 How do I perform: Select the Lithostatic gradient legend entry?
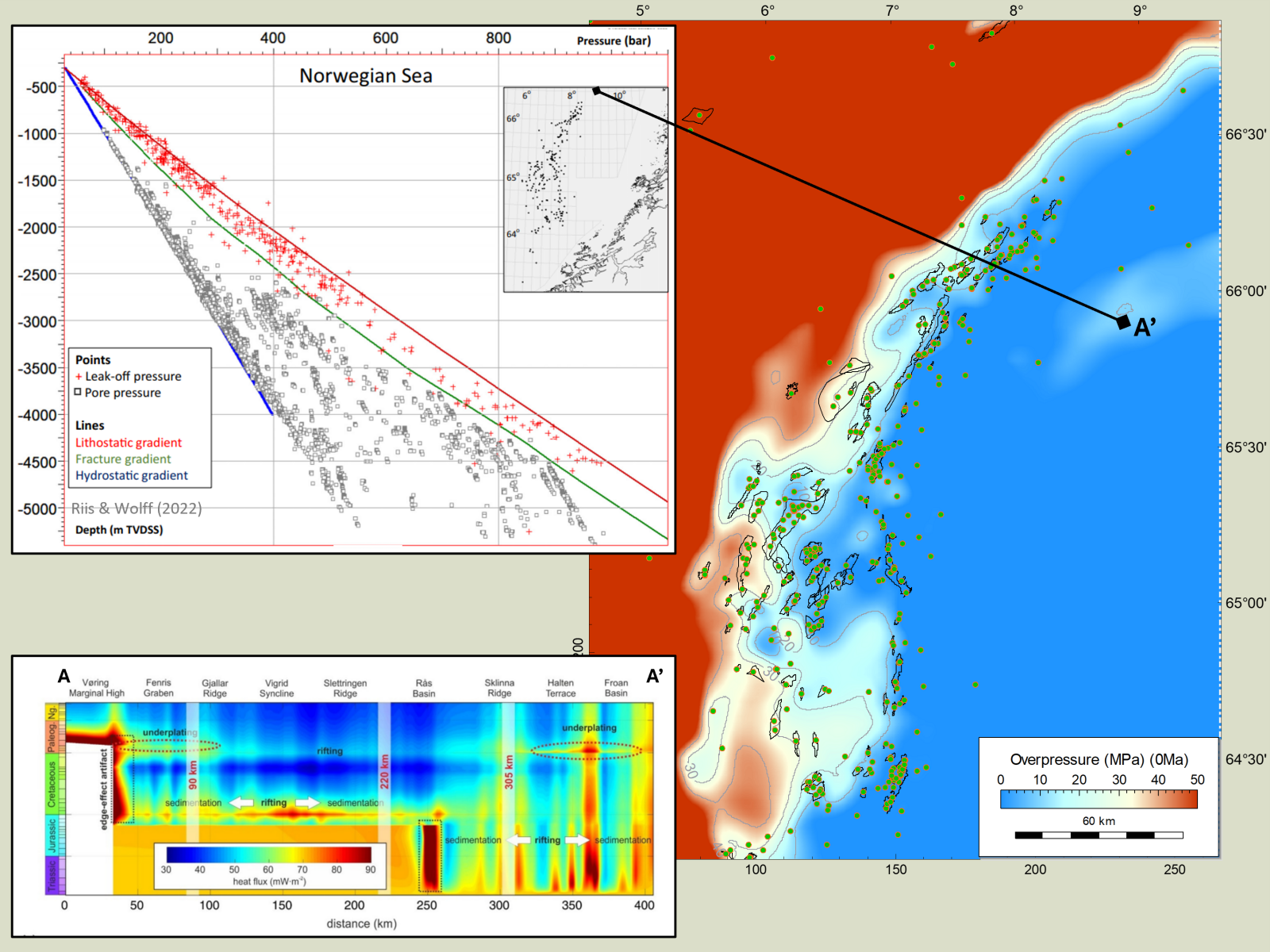click(129, 443)
